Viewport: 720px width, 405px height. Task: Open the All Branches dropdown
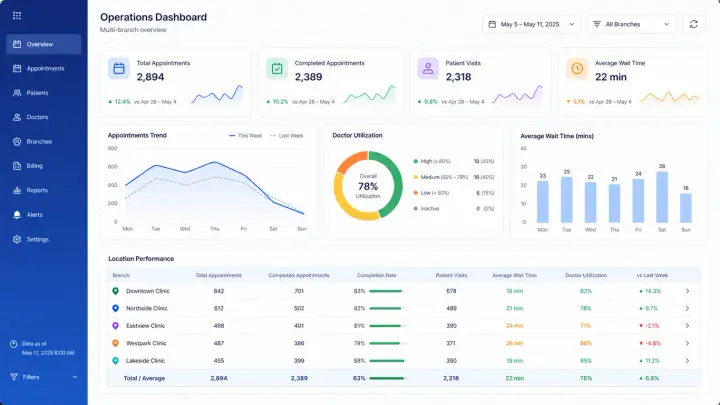631,24
